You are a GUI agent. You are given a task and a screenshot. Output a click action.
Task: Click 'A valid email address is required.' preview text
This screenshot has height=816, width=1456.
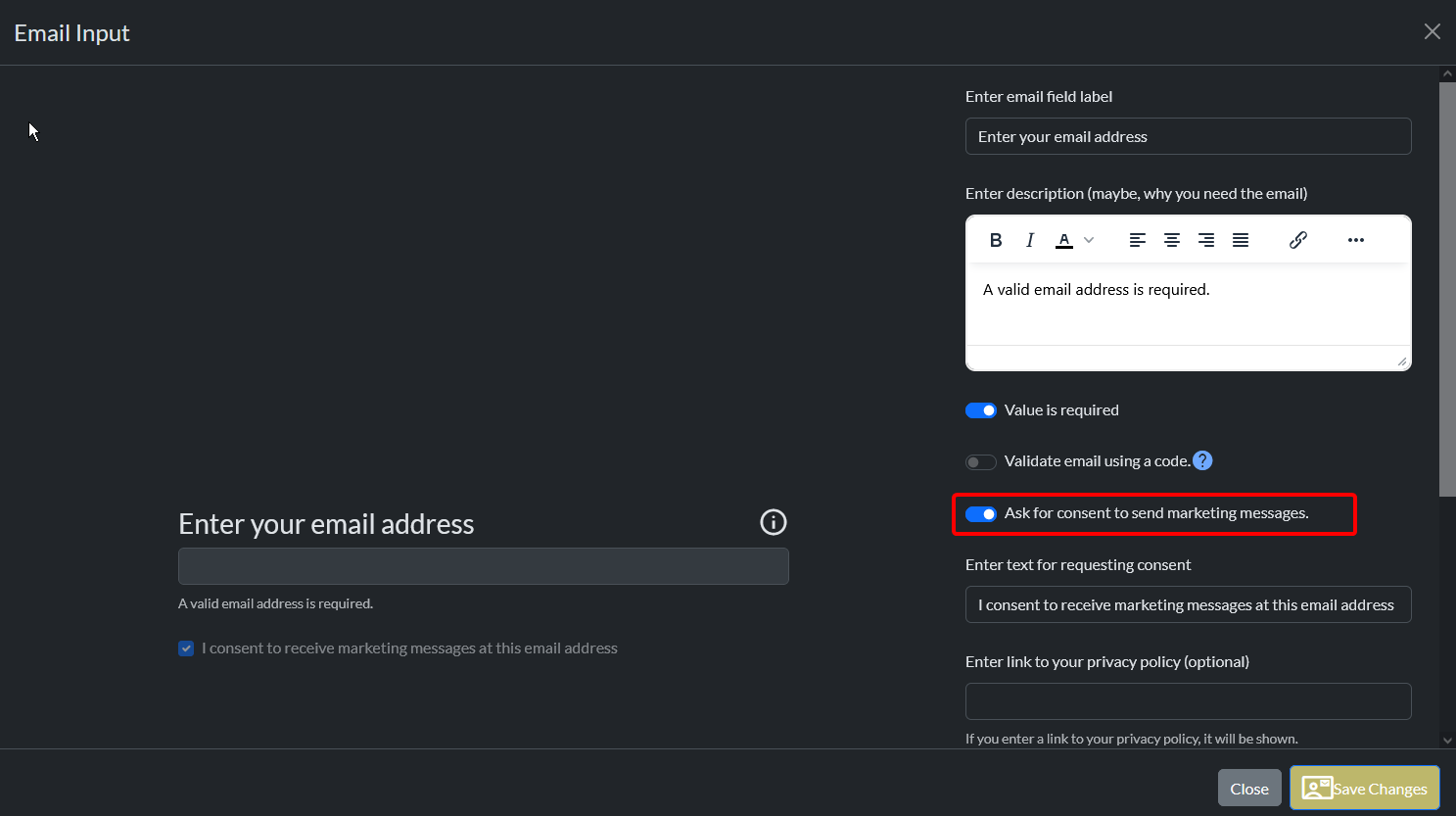point(275,603)
